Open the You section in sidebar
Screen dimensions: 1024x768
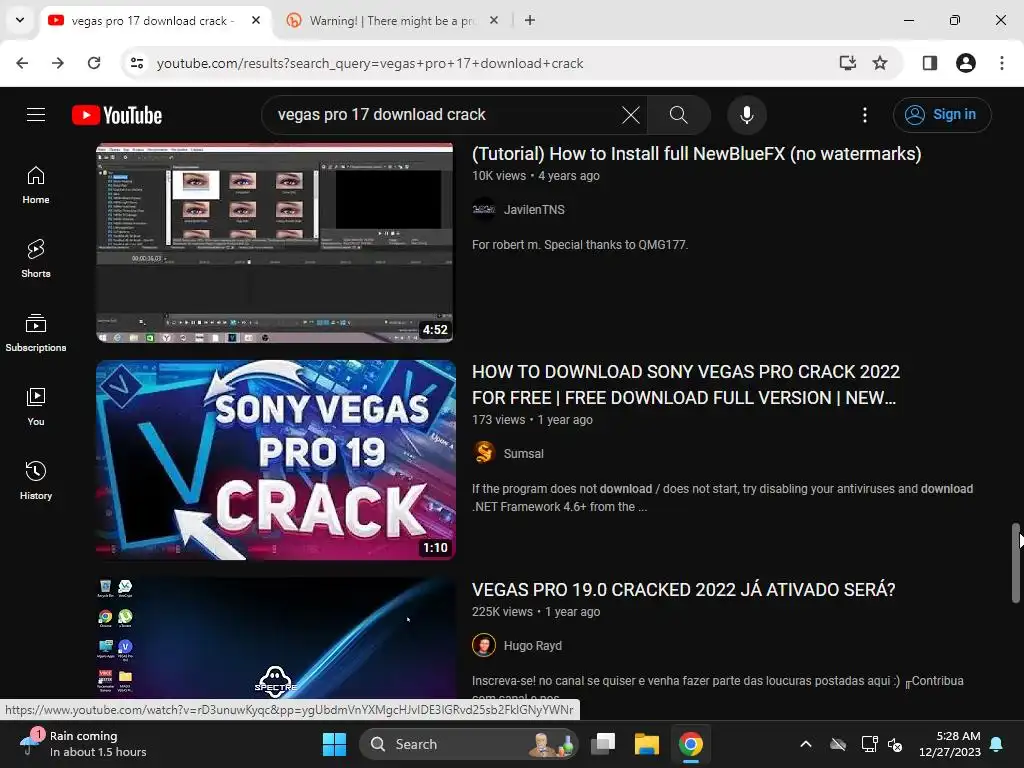(36, 407)
